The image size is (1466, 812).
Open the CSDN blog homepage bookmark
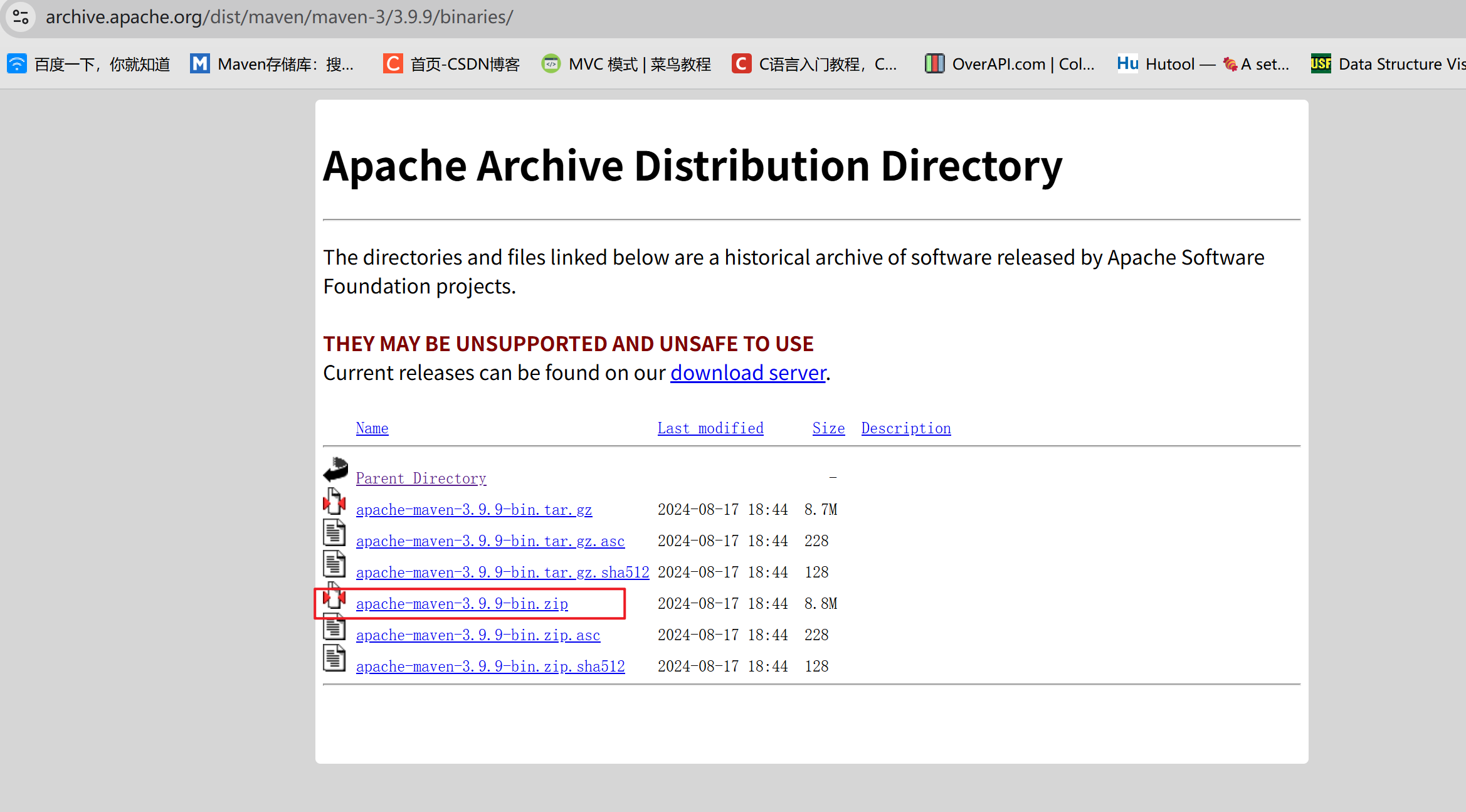[x=451, y=64]
